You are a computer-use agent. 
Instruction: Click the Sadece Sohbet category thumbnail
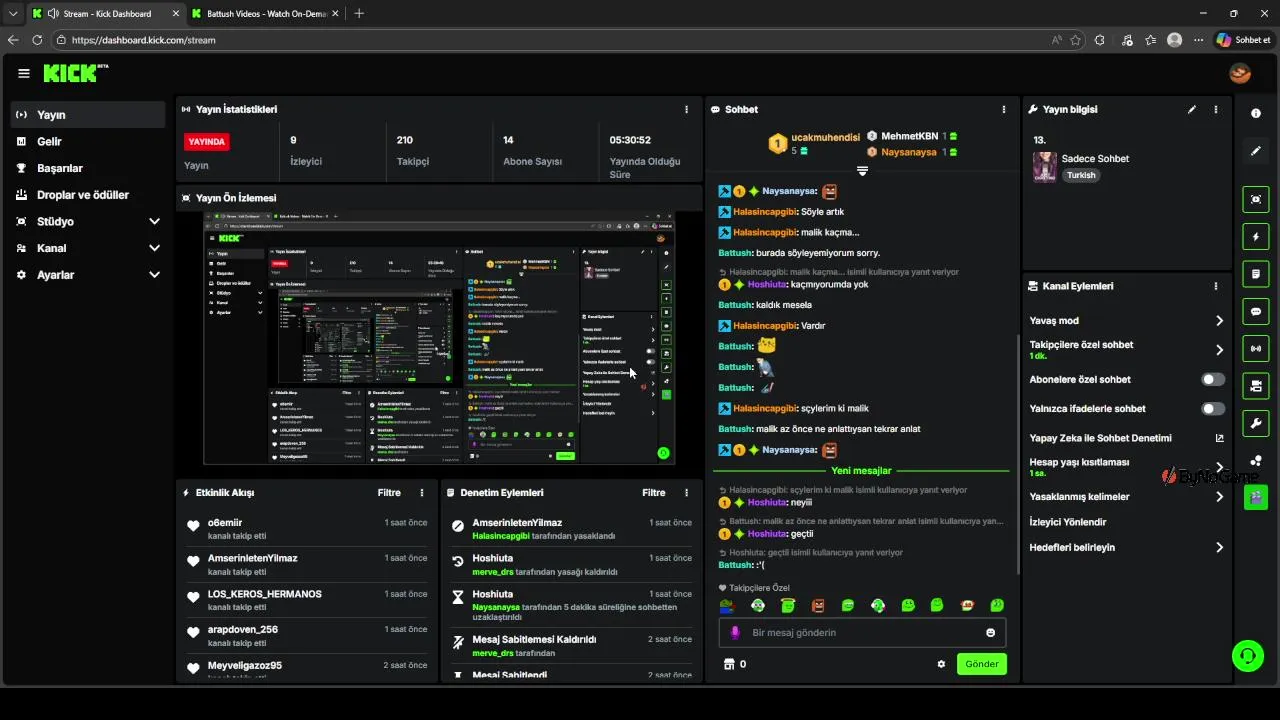1045,167
